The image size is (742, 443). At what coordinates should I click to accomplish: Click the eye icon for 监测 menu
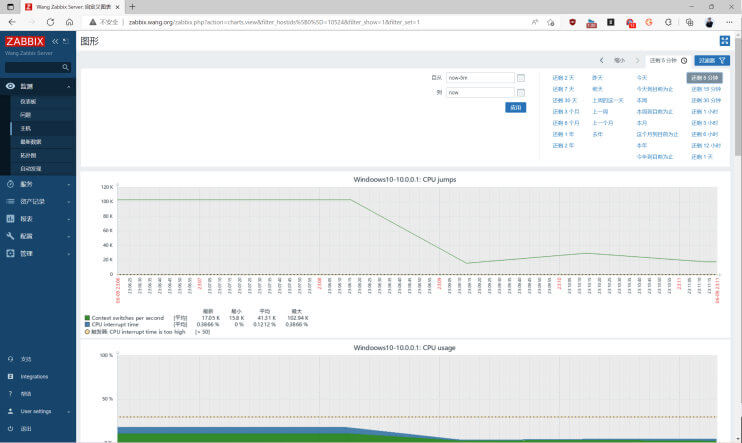point(10,86)
